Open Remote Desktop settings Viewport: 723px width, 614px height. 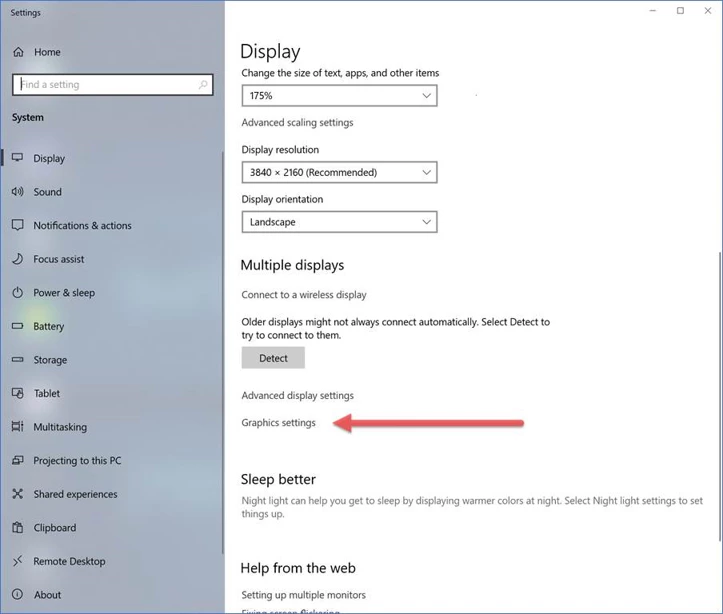pos(69,561)
